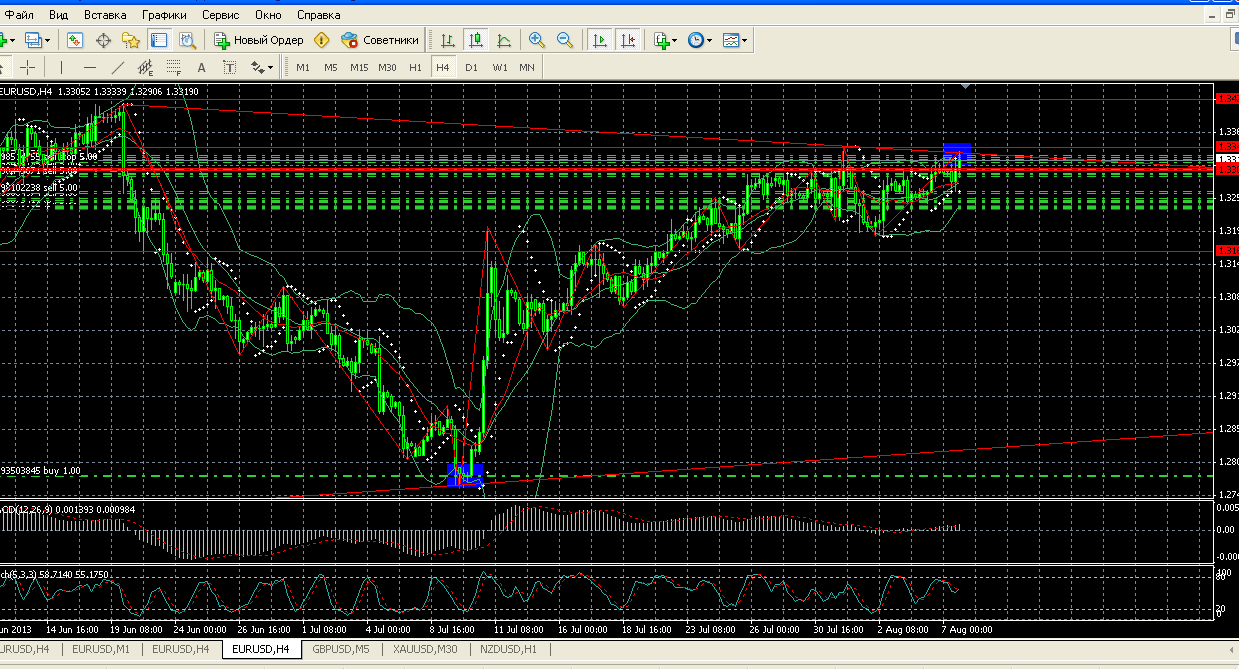Select the W1 timeframe
Screen dimensions: 1239x669
[x=499, y=67]
